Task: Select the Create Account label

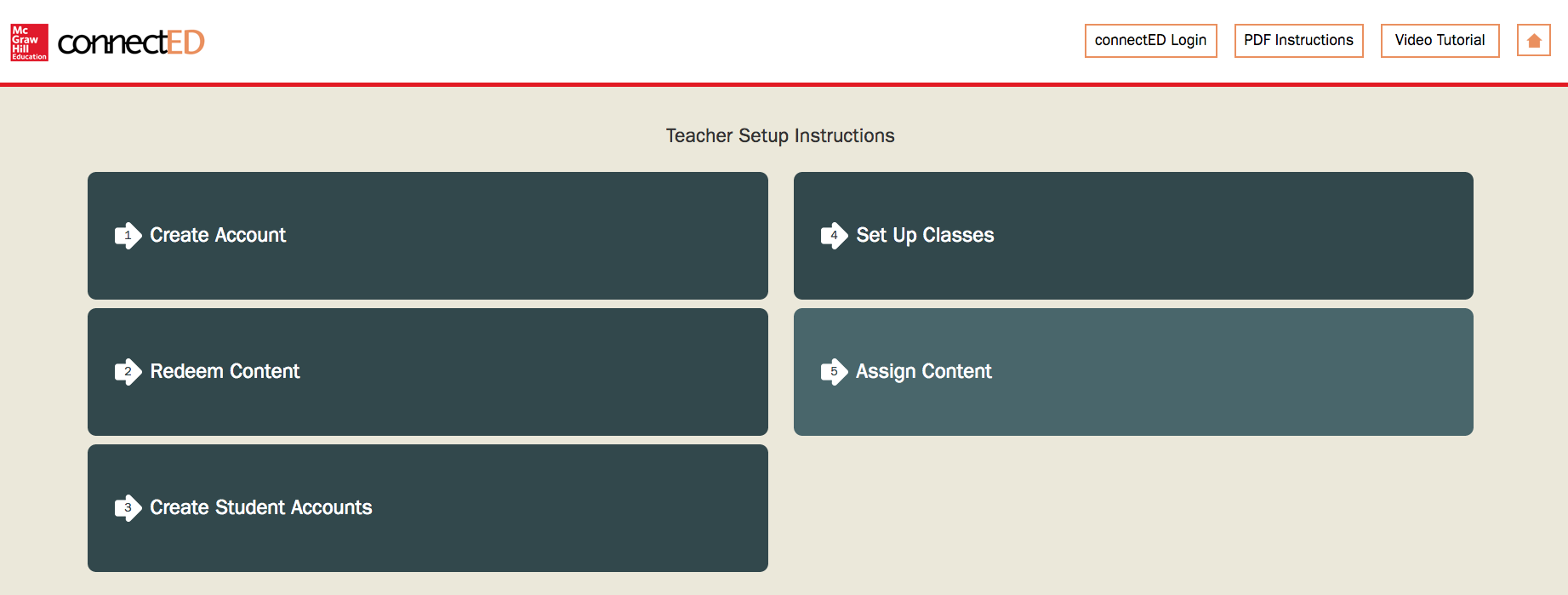Action: [218, 235]
